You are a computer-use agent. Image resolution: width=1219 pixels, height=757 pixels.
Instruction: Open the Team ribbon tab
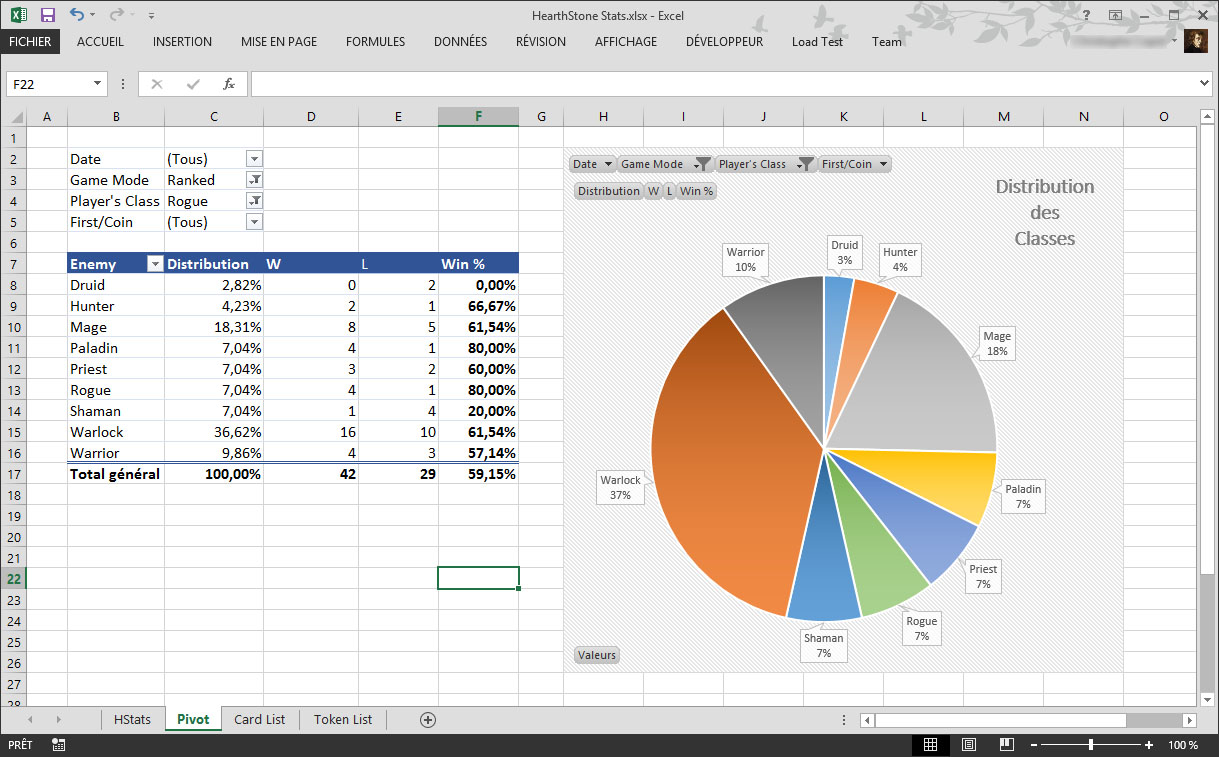(x=886, y=42)
